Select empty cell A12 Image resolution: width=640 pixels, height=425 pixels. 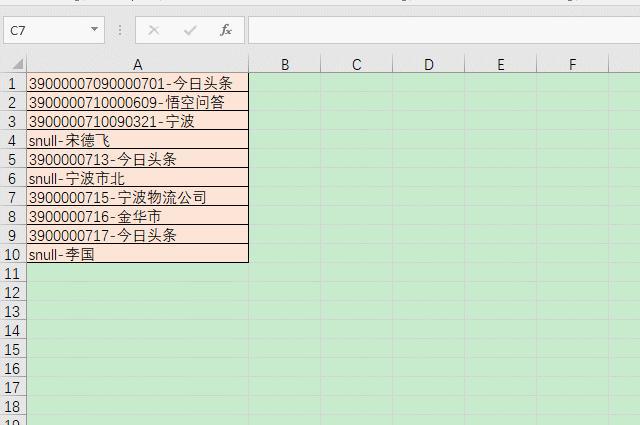coord(138,292)
